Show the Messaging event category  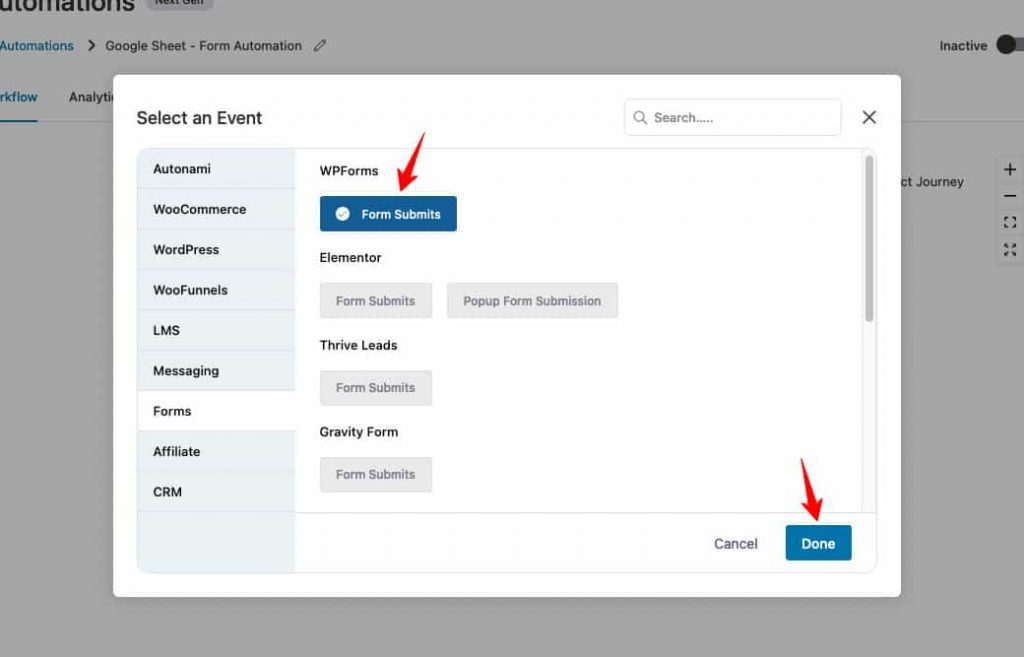point(216,370)
